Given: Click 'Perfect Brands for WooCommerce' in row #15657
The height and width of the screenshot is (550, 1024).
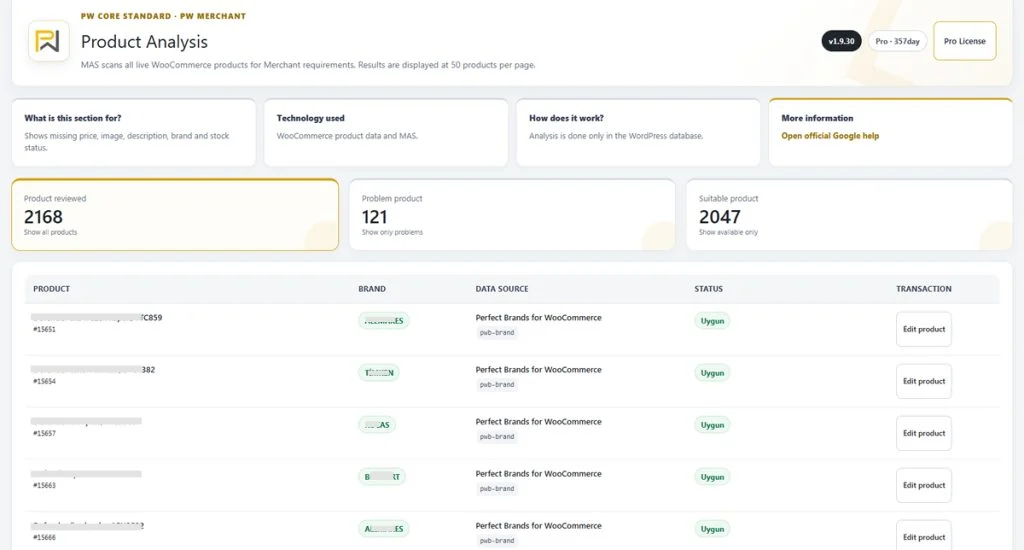Looking at the screenshot, I should coord(538,422).
